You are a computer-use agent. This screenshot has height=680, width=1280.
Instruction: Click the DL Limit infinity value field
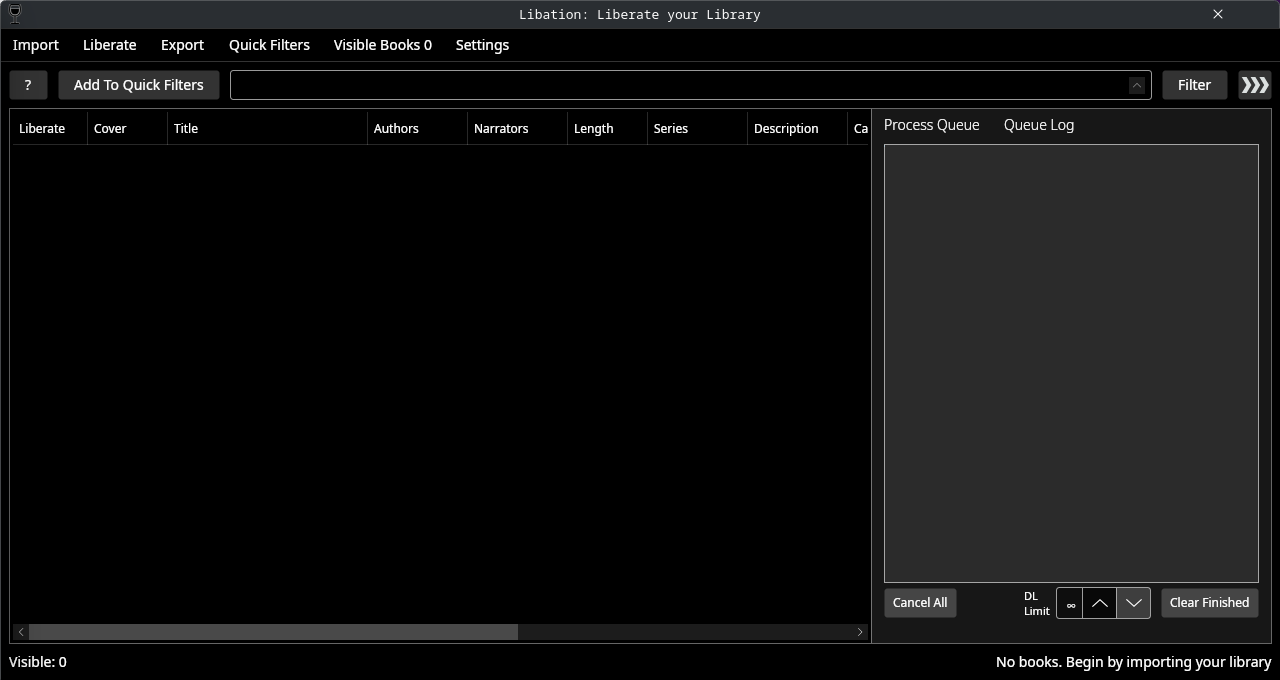[x=1070, y=603]
